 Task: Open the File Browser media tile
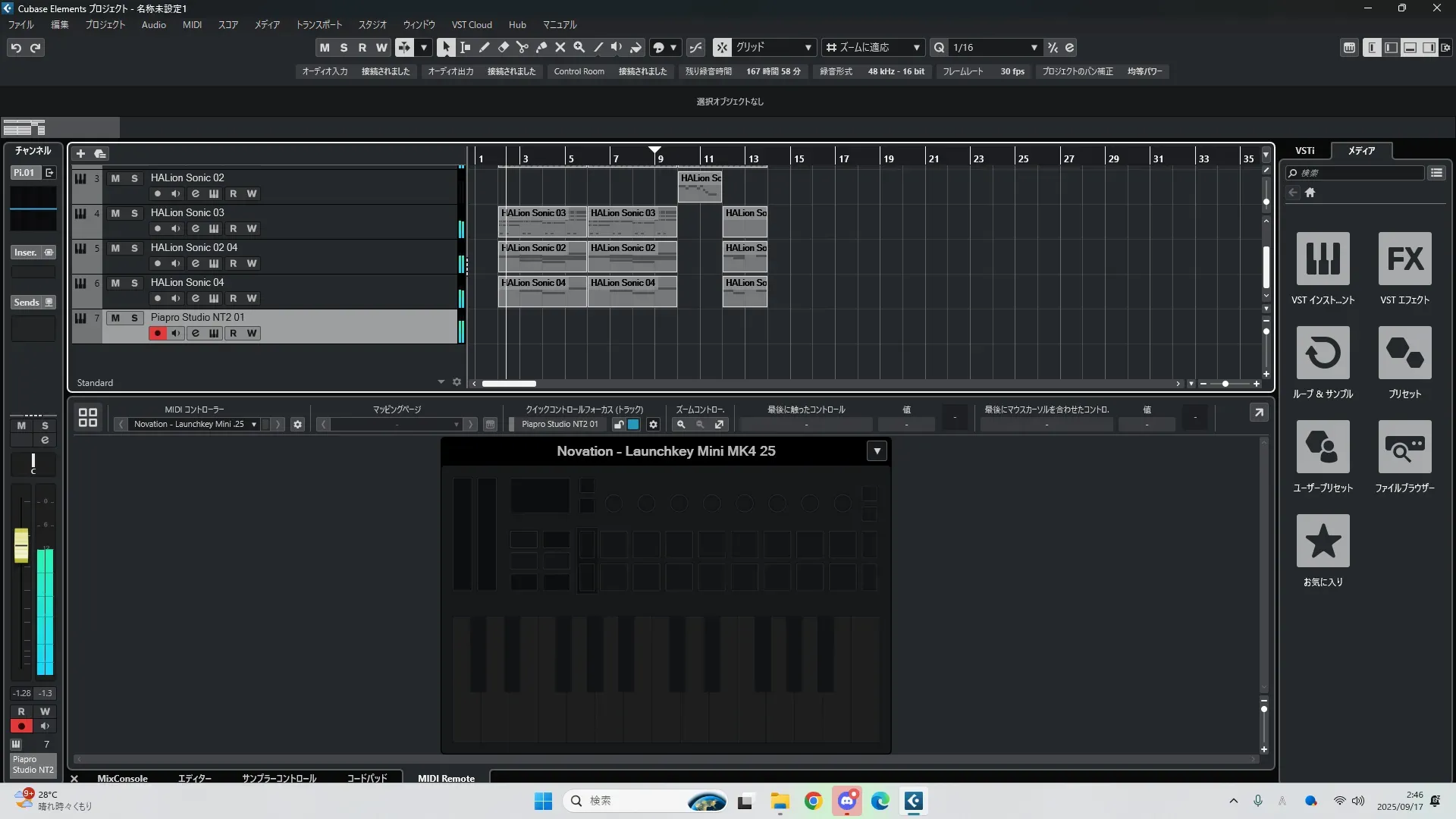click(1404, 447)
